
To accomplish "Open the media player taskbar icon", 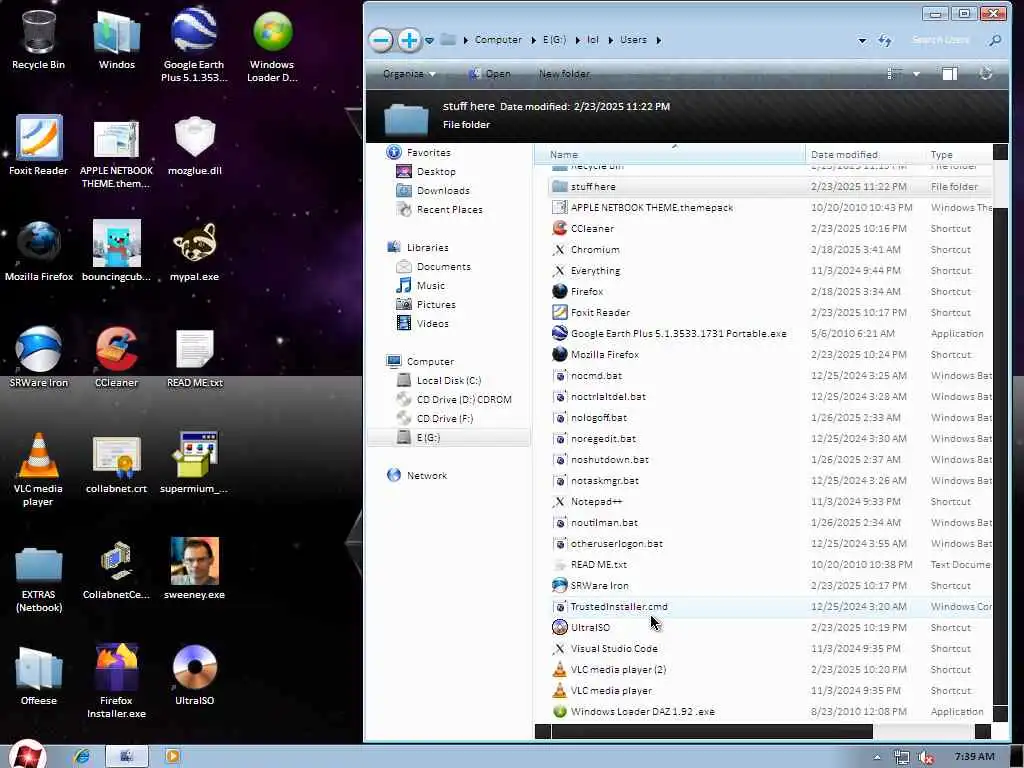I will pyautogui.click(x=172, y=756).
